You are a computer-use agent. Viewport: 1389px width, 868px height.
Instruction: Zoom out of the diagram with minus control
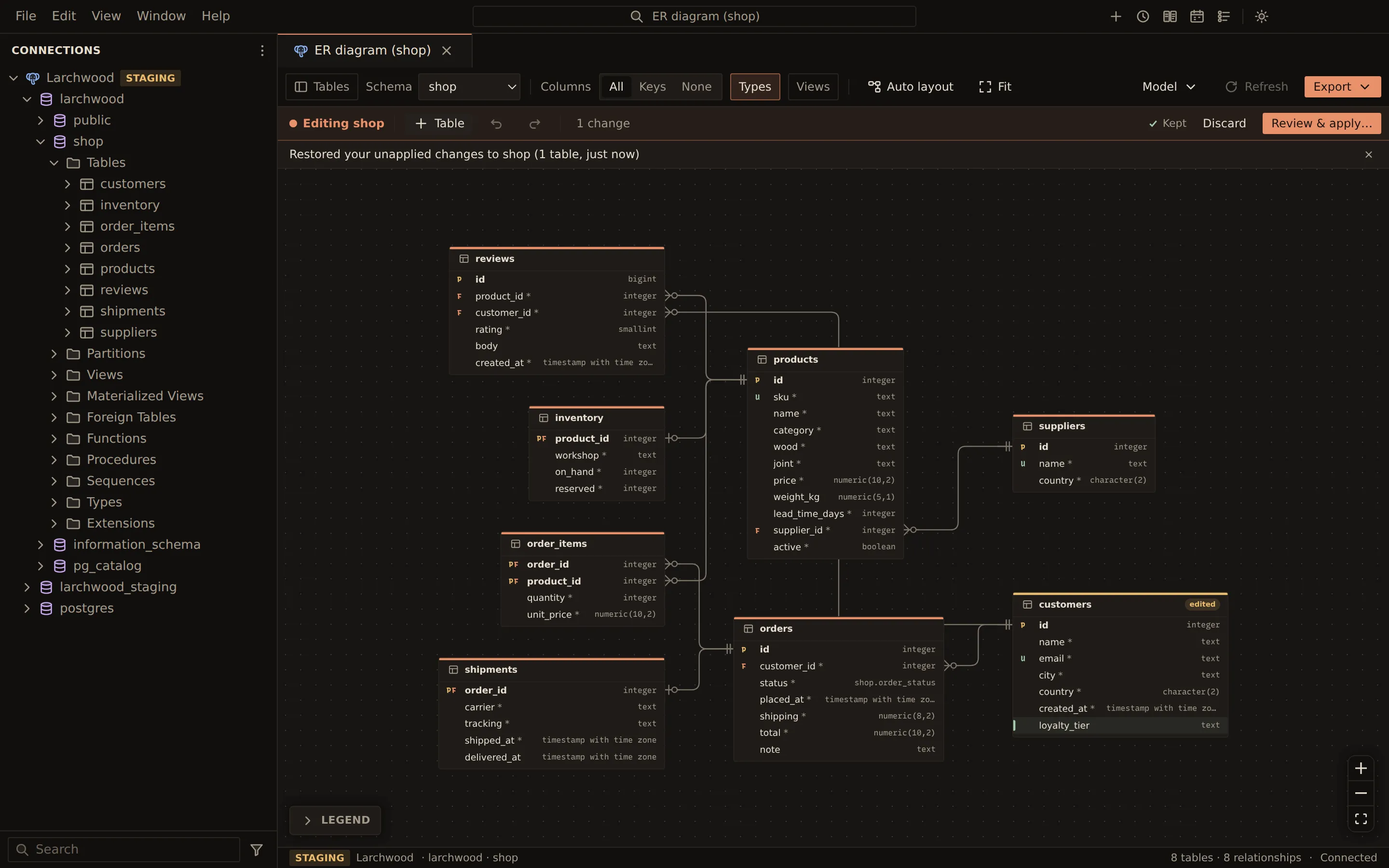click(x=1361, y=793)
